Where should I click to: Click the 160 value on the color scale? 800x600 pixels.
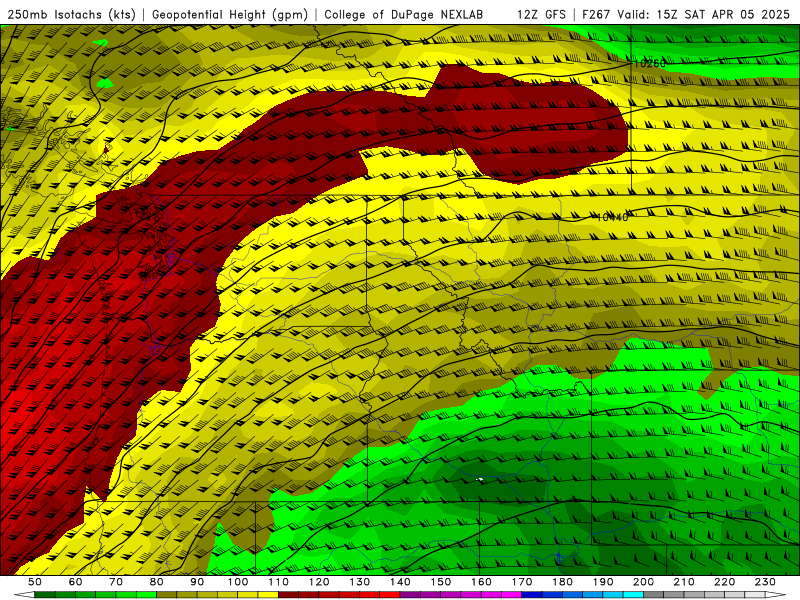pyautogui.click(x=481, y=582)
